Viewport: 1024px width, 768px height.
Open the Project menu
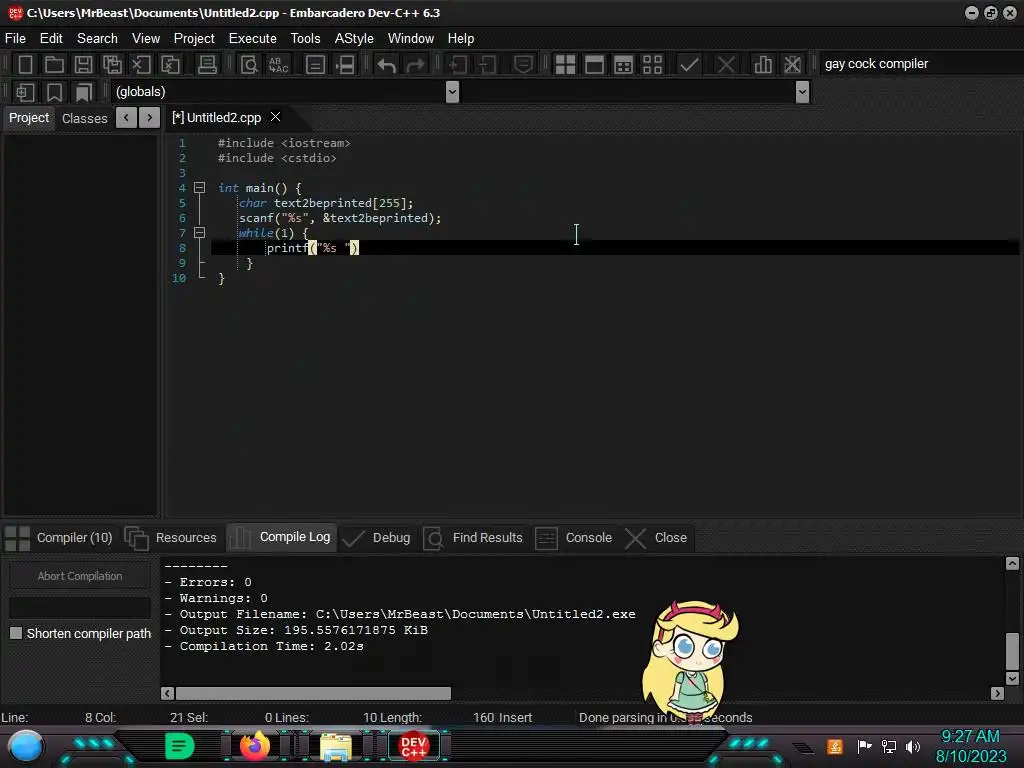pyautogui.click(x=194, y=39)
